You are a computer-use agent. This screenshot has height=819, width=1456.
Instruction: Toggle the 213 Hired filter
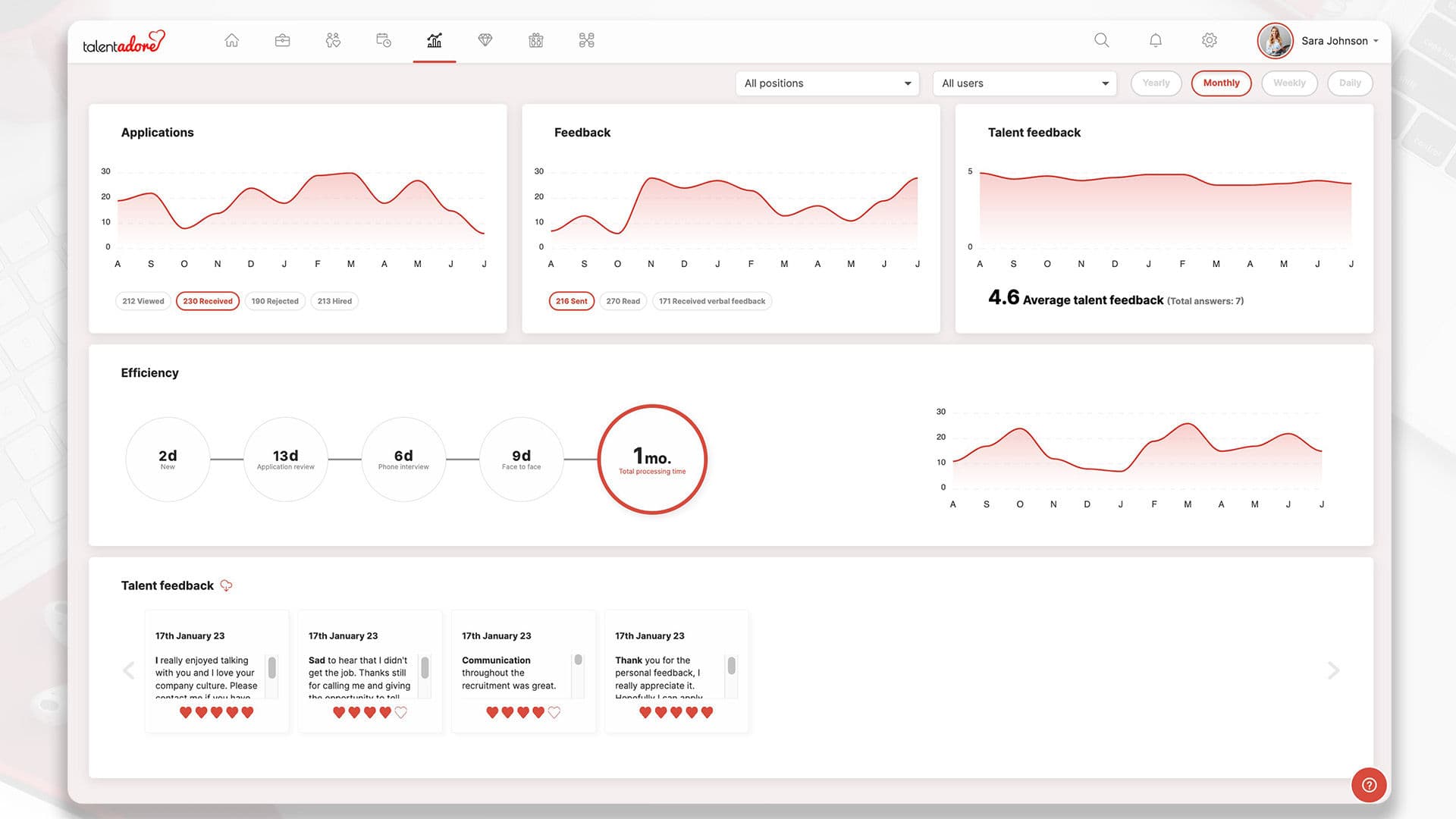(334, 301)
